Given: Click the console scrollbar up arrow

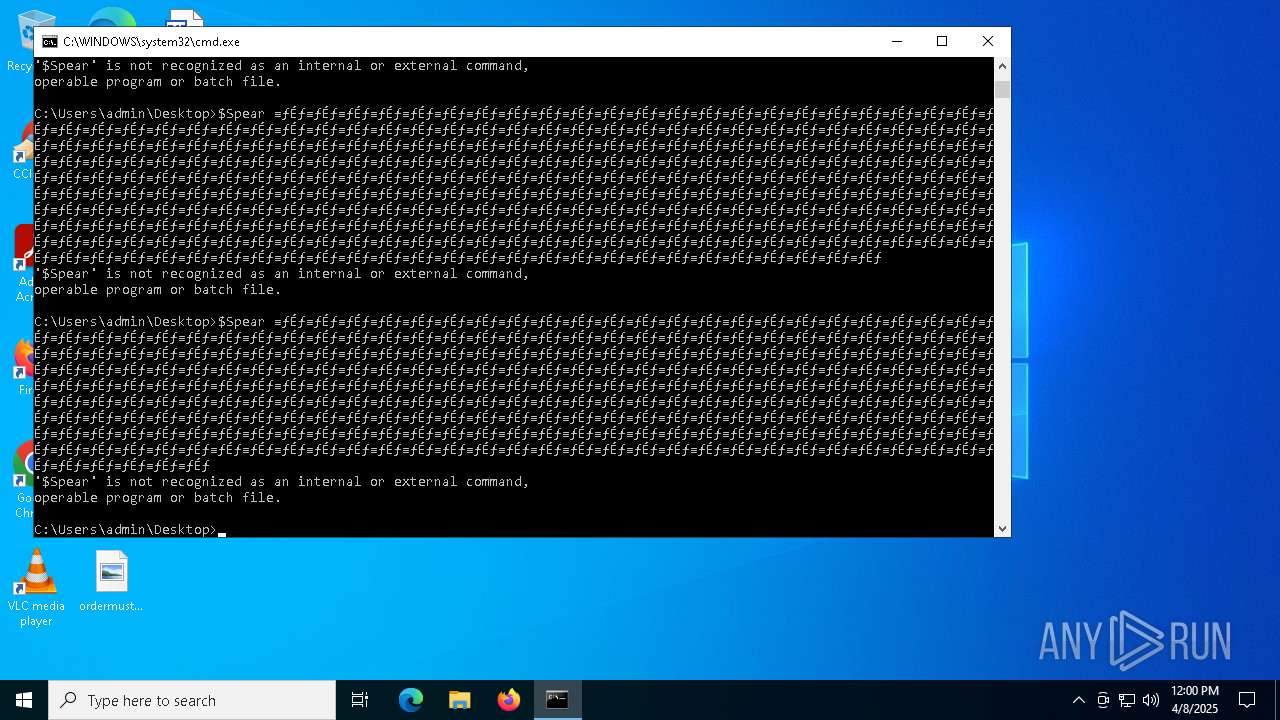Looking at the screenshot, I should click(1002, 66).
